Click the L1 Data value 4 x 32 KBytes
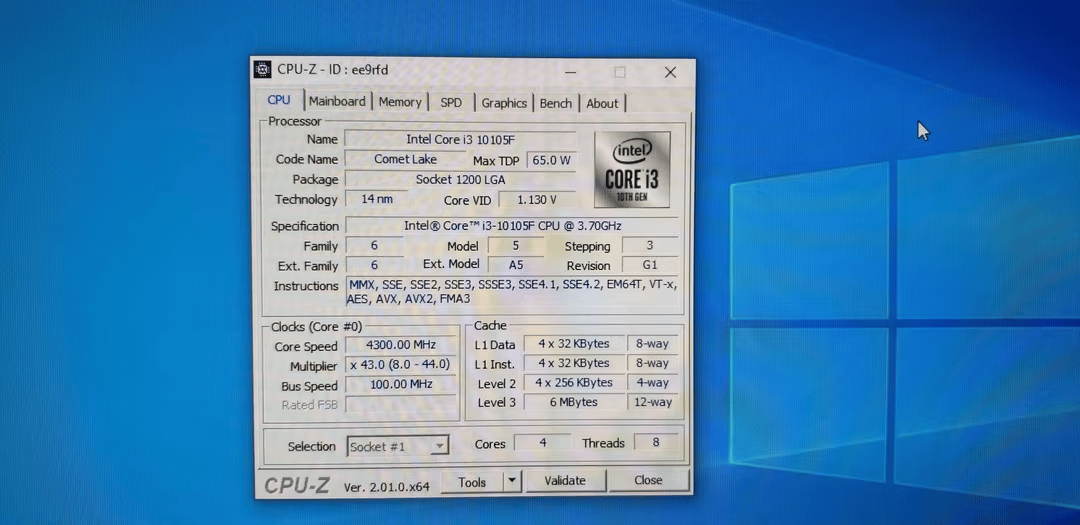 (x=574, y=344)
